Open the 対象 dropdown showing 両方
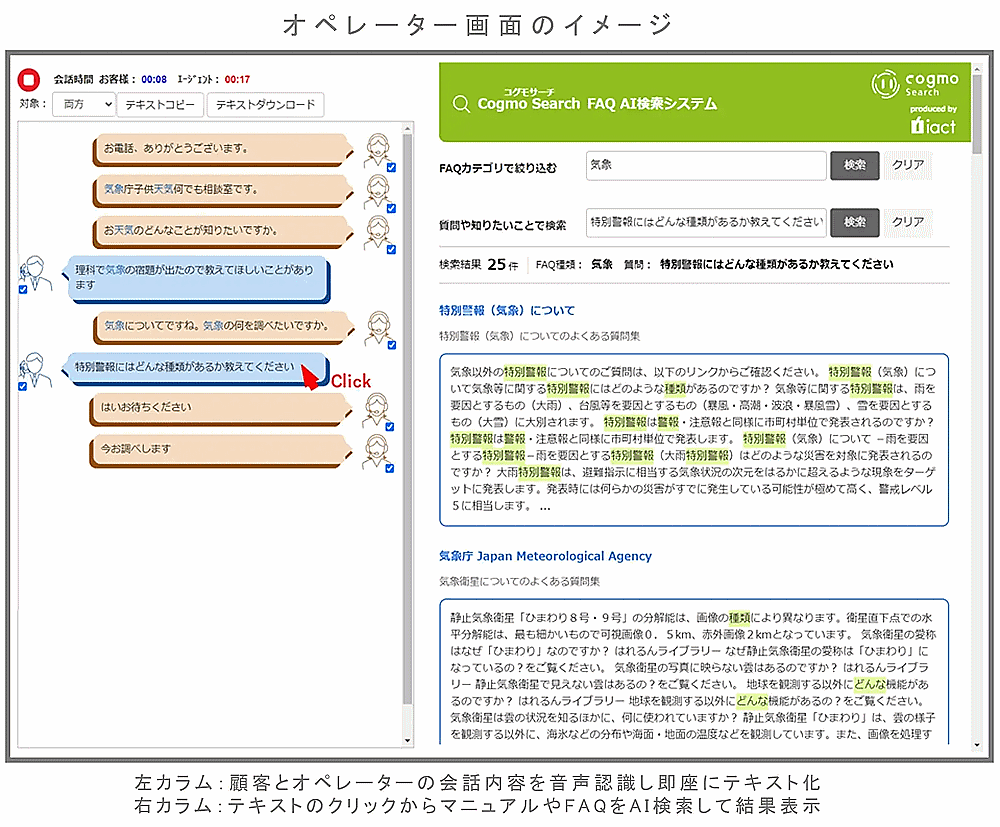Image resolution: width=1000 pixels, height=827 pixels. pyautogui.click(x=83, y=104)
